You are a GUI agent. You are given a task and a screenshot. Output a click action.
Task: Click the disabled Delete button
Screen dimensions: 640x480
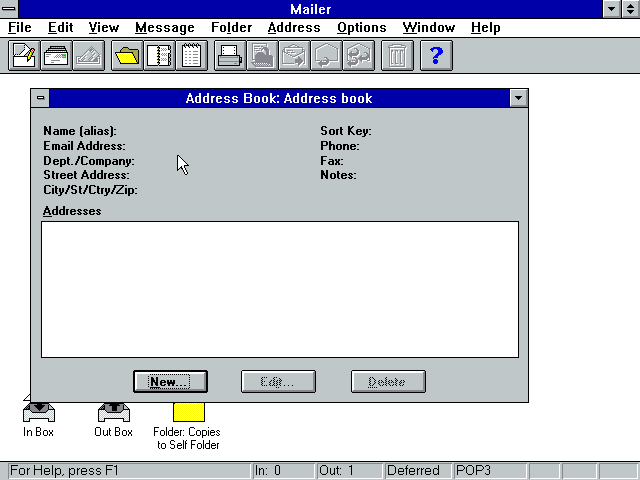coord(388,382)
